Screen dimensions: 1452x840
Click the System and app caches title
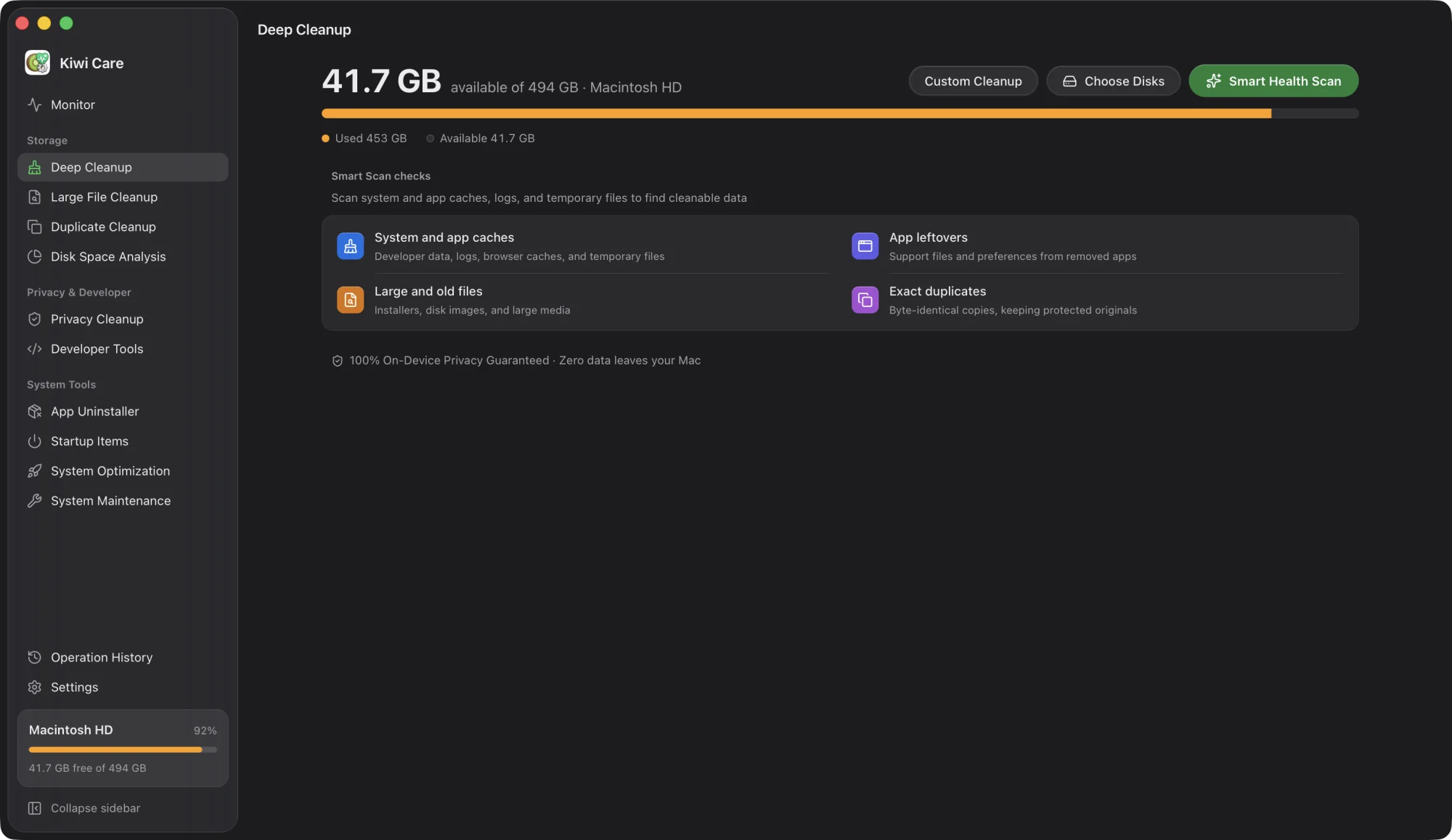coord(444,237)
